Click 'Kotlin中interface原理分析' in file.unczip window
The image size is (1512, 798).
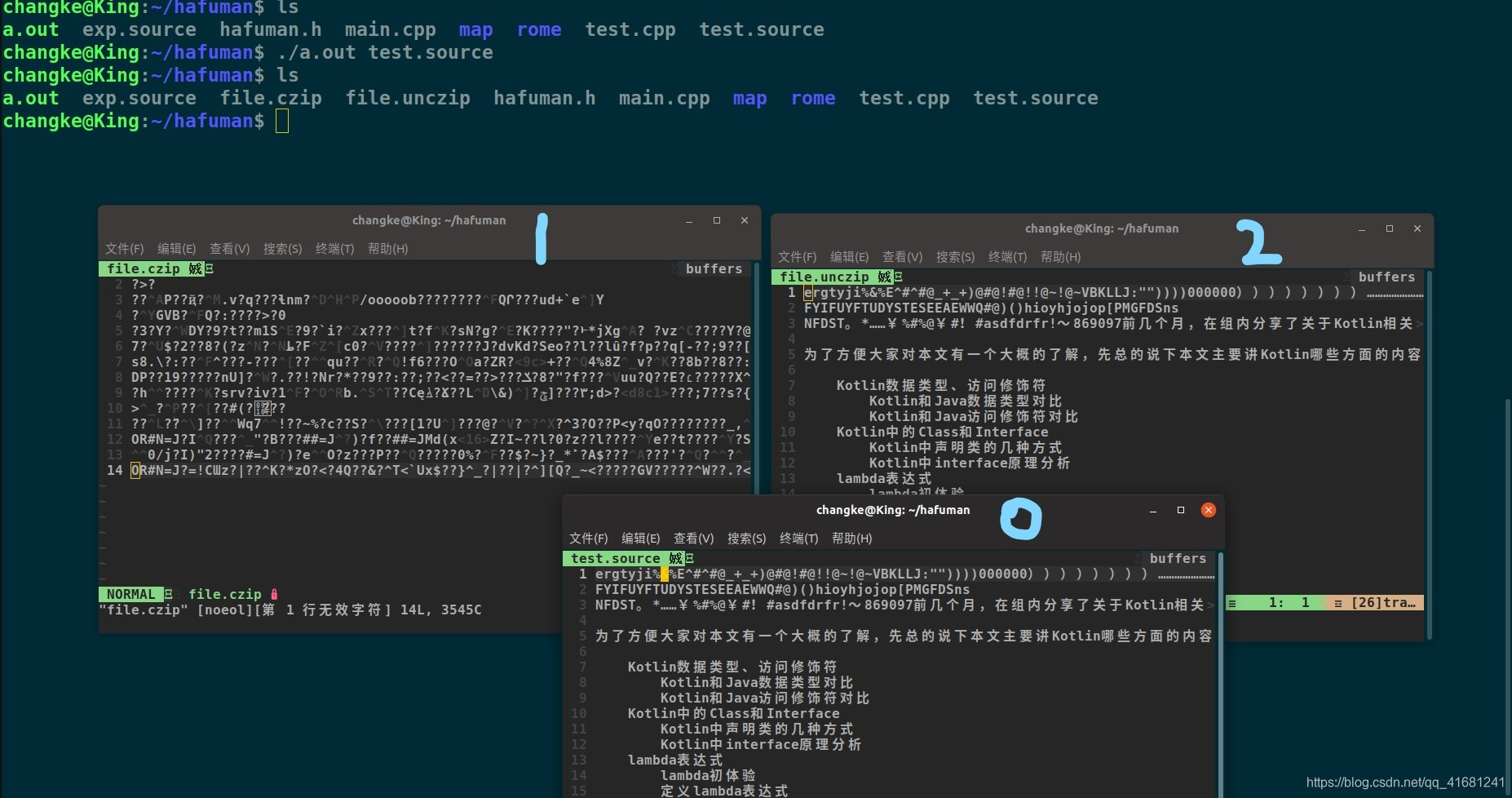click(970, 463)
